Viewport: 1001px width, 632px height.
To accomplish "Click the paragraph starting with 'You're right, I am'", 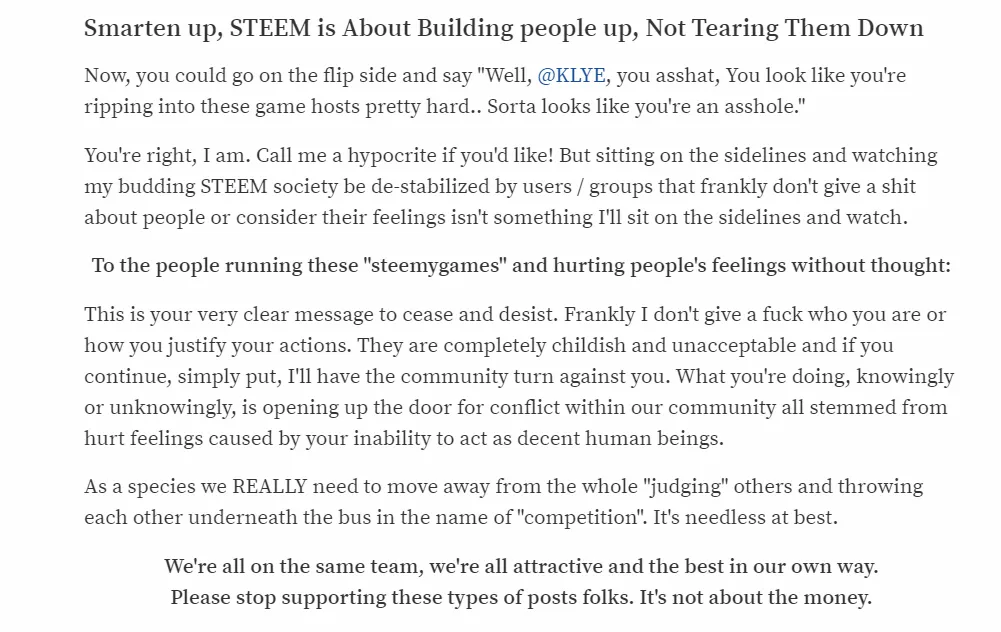I will pyautogui.click(x=511, y=186).
